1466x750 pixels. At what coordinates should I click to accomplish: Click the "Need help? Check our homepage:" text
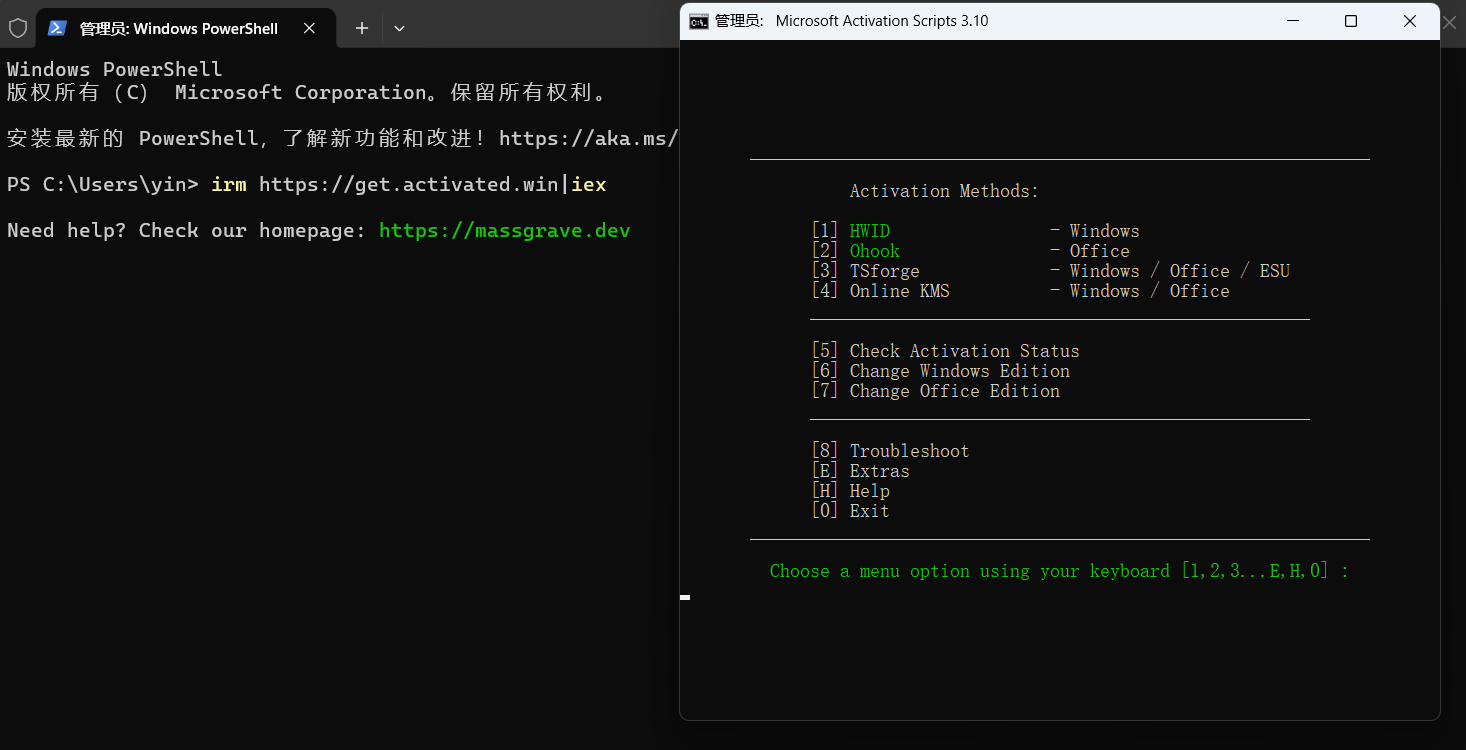[187, 231]
